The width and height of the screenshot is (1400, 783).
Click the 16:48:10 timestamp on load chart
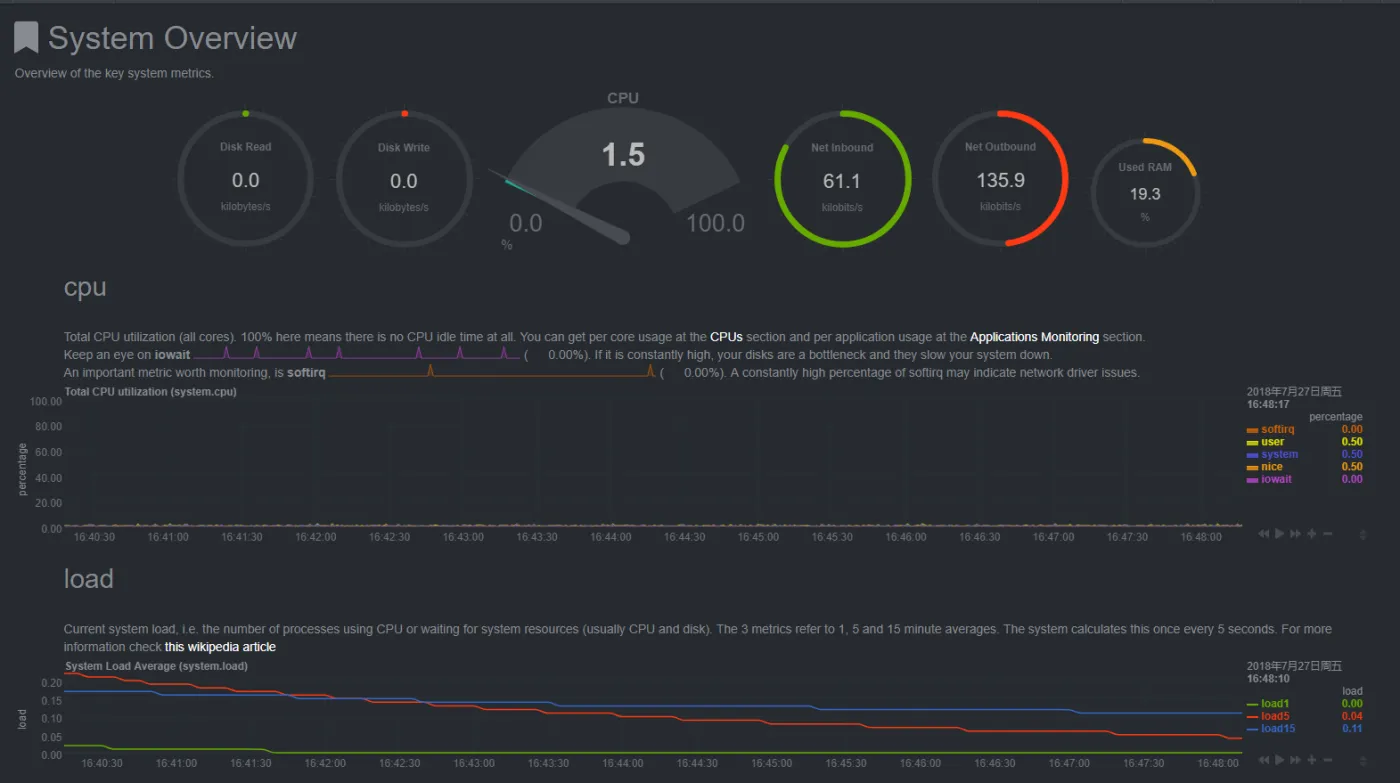tap(1268, 679)
